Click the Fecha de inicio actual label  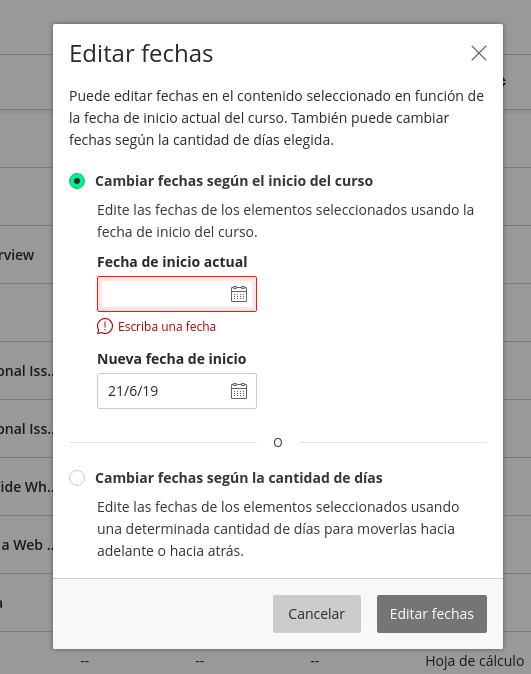pyautogui.click(x=172, y=262)
